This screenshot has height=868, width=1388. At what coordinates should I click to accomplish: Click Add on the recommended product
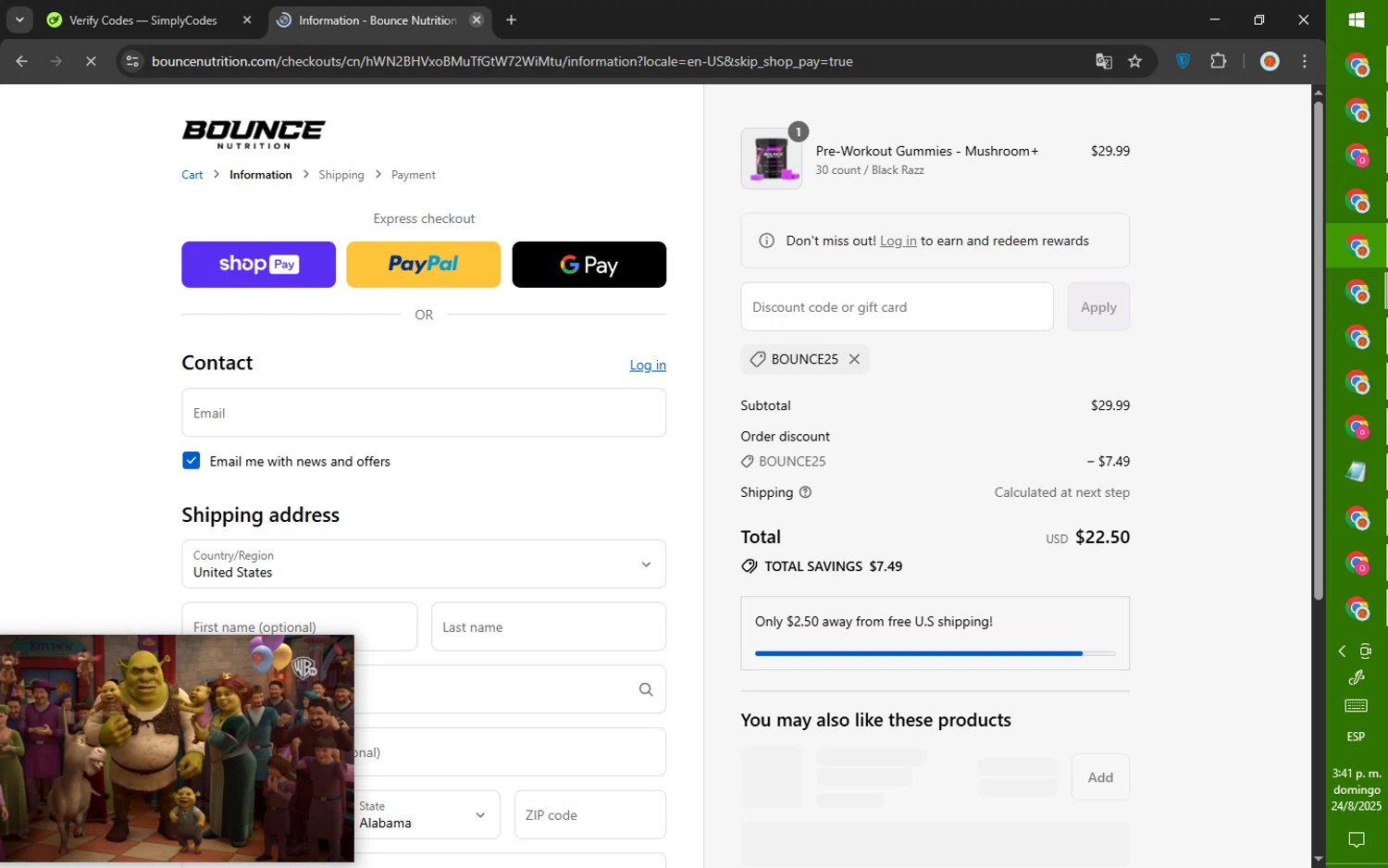pos(1100,777)
